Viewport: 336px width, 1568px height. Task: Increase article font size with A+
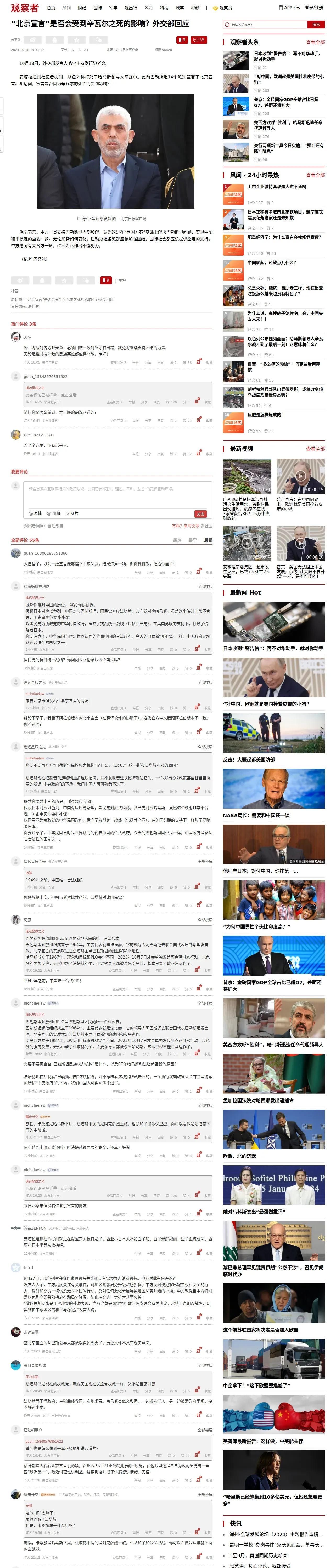[86, 50]
